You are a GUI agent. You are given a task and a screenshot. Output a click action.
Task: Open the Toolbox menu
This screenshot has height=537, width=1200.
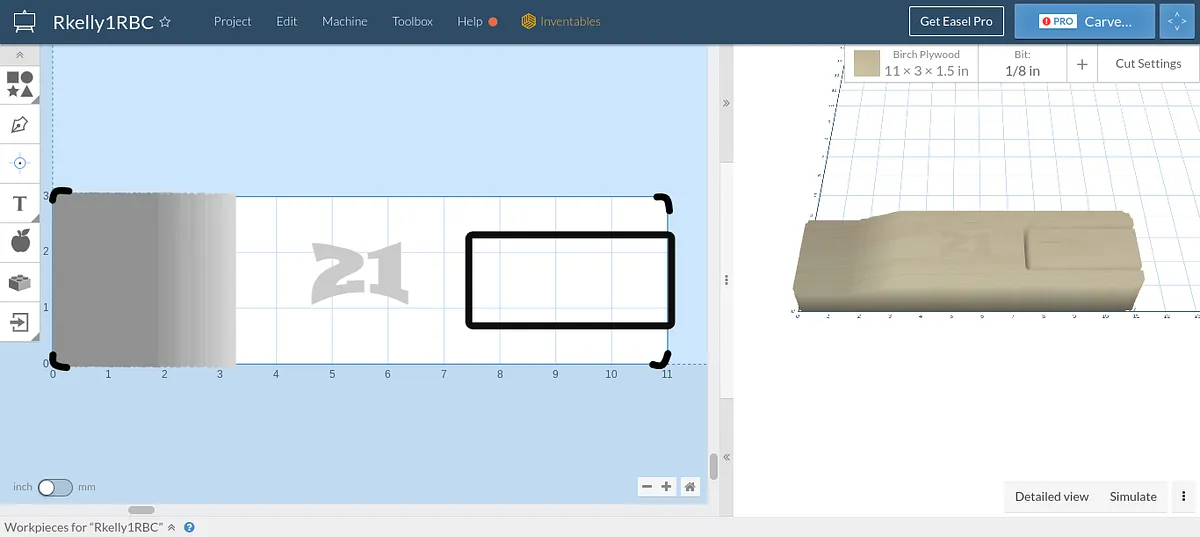(x=412, y=21)
